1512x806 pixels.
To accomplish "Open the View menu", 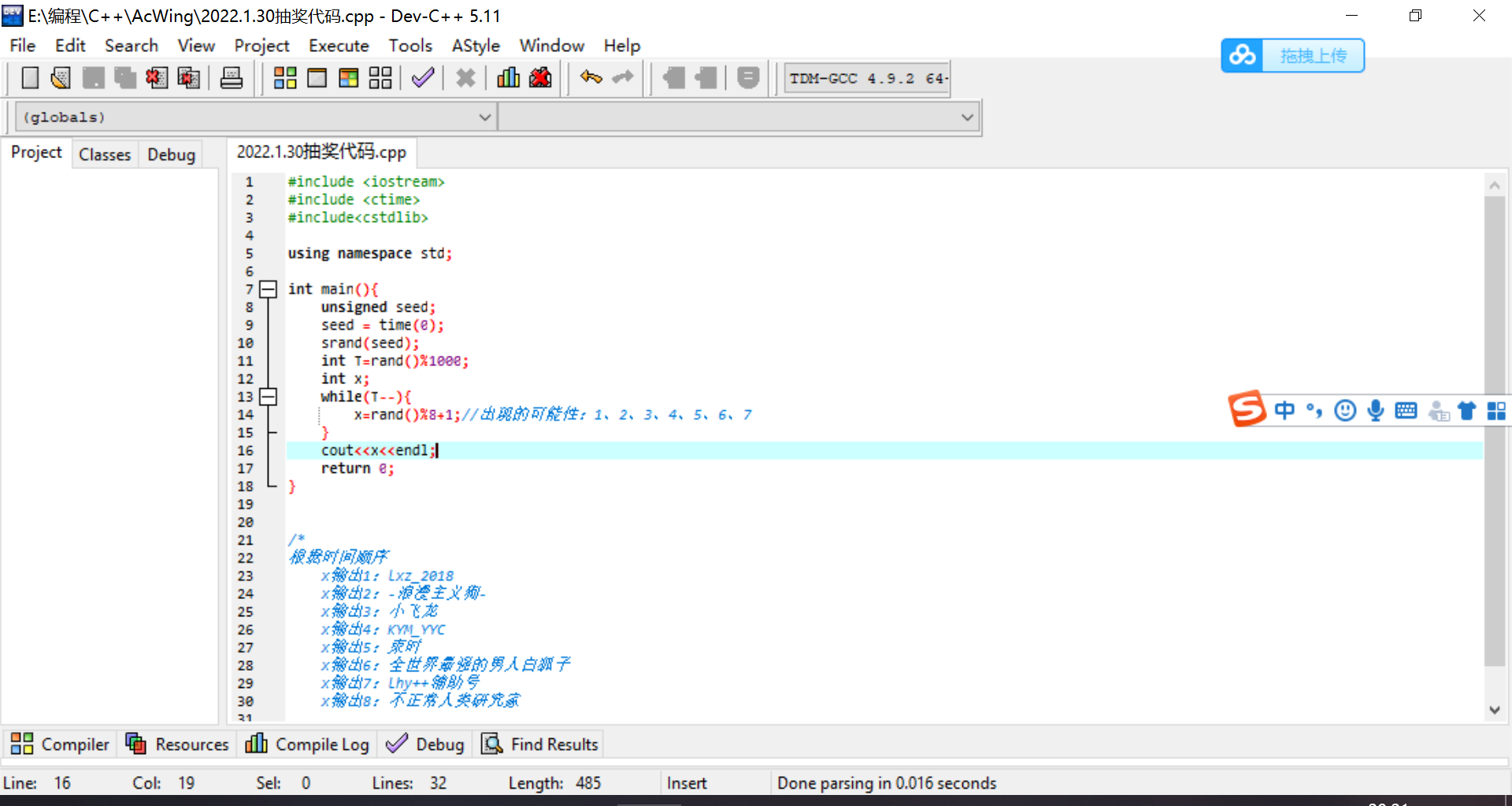I will tap(196, 46).
